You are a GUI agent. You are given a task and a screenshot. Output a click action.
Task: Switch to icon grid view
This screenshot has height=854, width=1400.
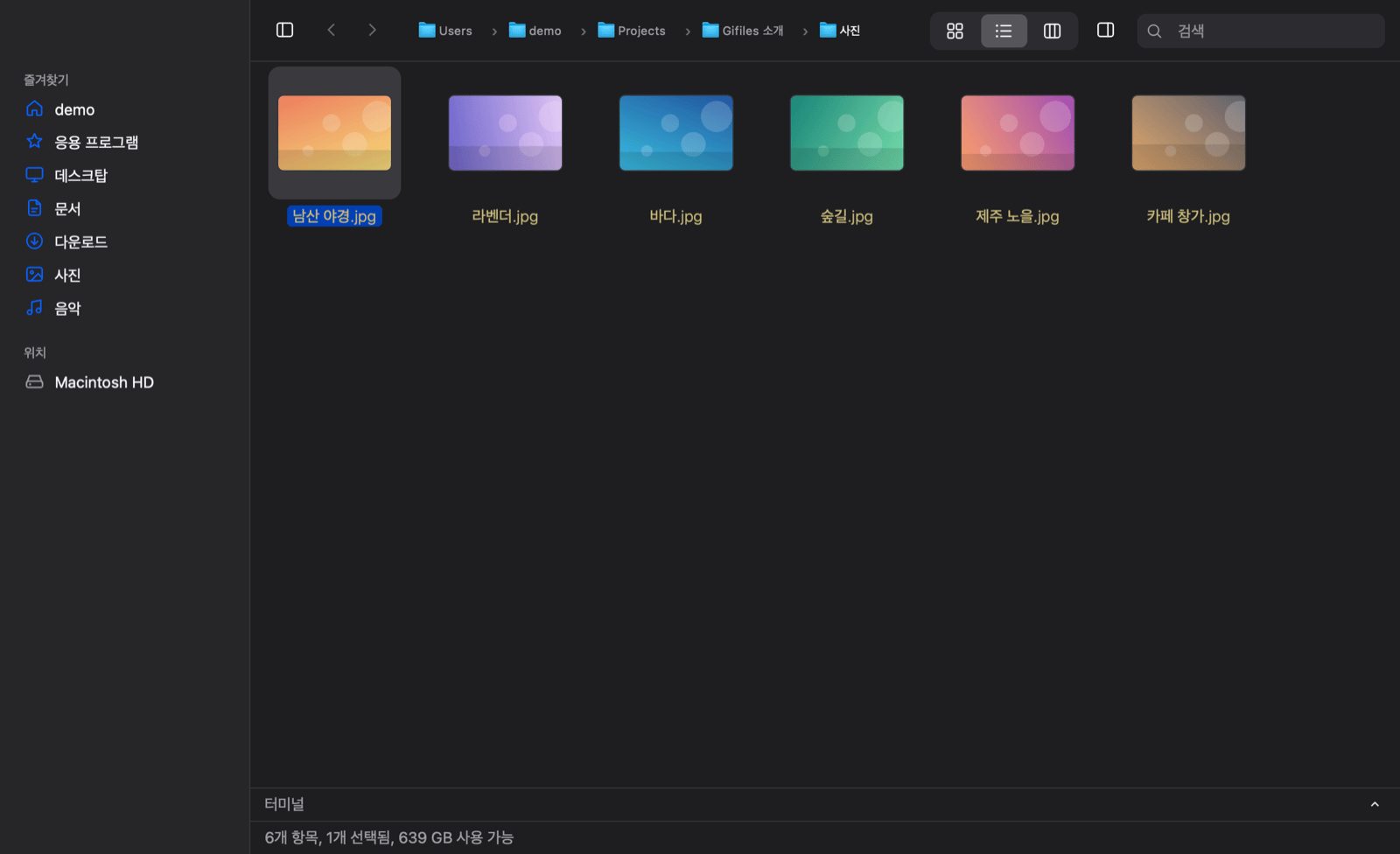point(955,31)
